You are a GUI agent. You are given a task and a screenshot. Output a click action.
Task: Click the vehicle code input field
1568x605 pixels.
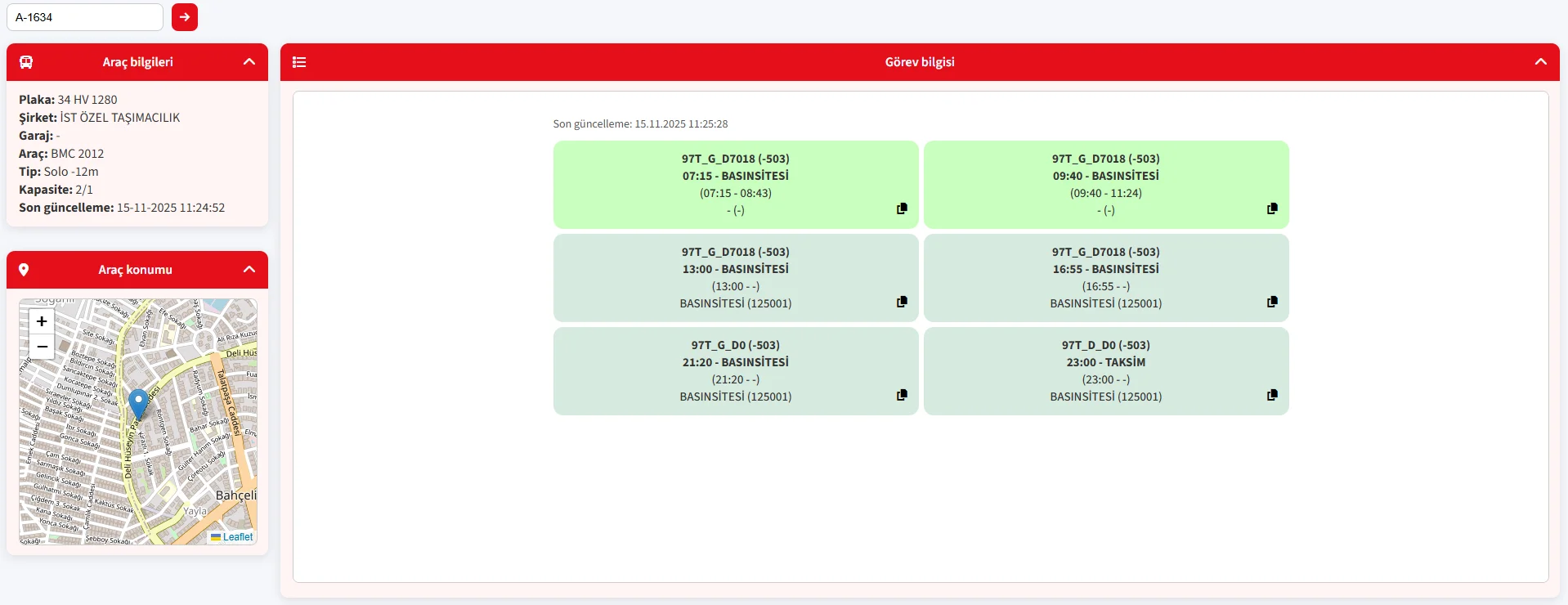[x=85, y=17]
